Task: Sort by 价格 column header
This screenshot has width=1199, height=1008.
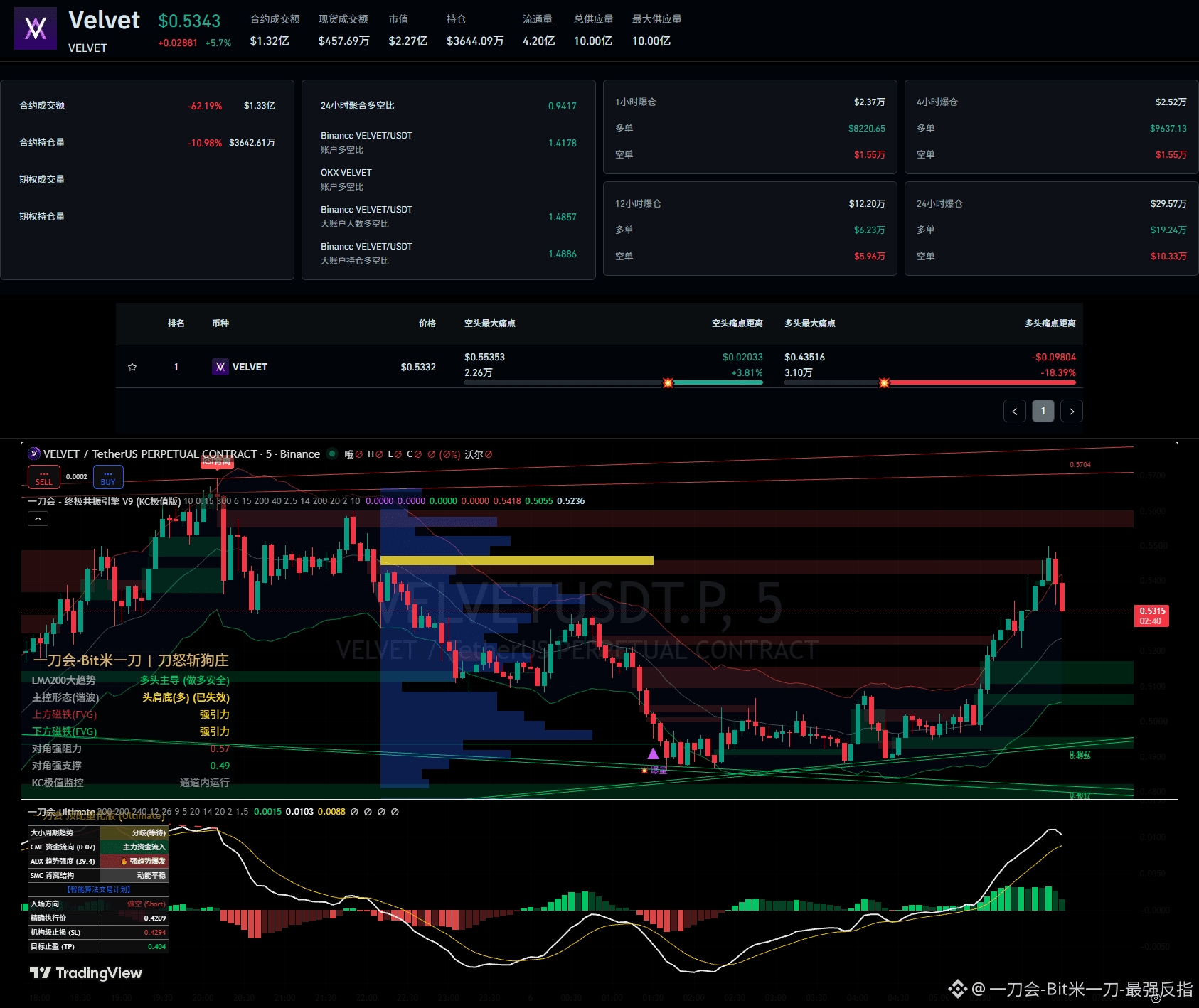Action: click(x=427, y=323)
